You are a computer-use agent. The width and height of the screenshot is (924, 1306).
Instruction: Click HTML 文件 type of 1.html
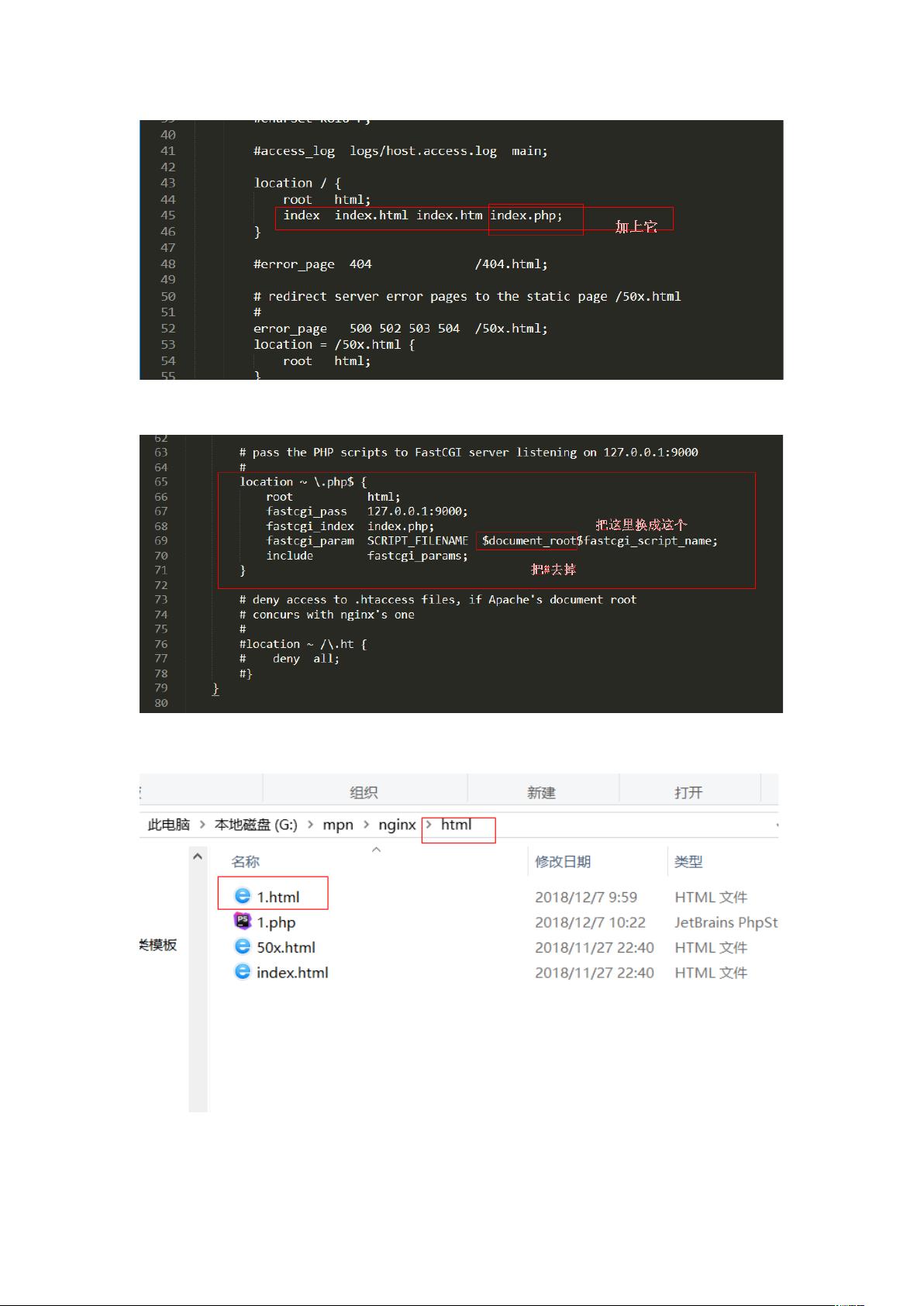711,897
